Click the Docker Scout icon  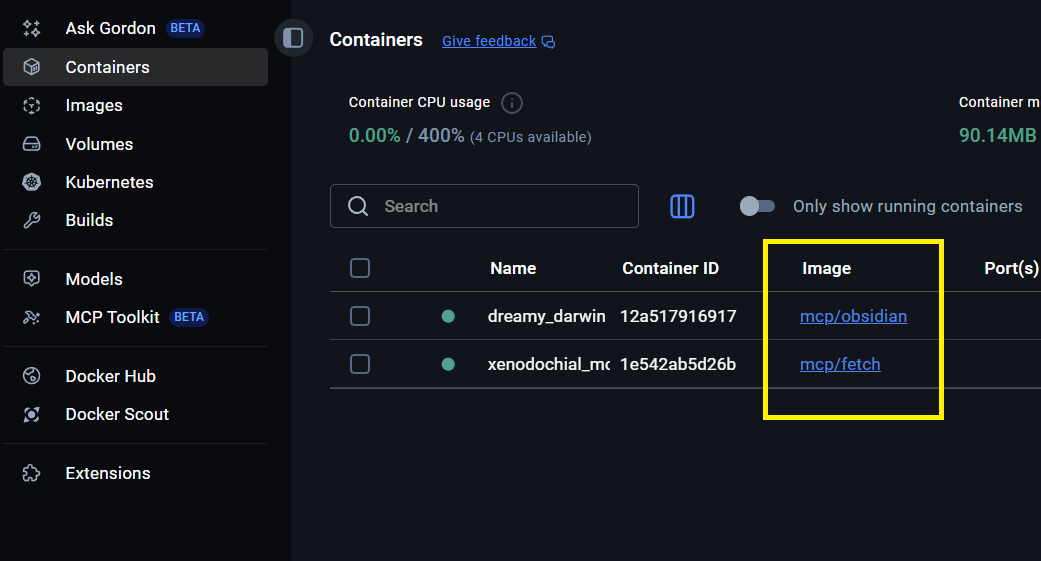31,414
